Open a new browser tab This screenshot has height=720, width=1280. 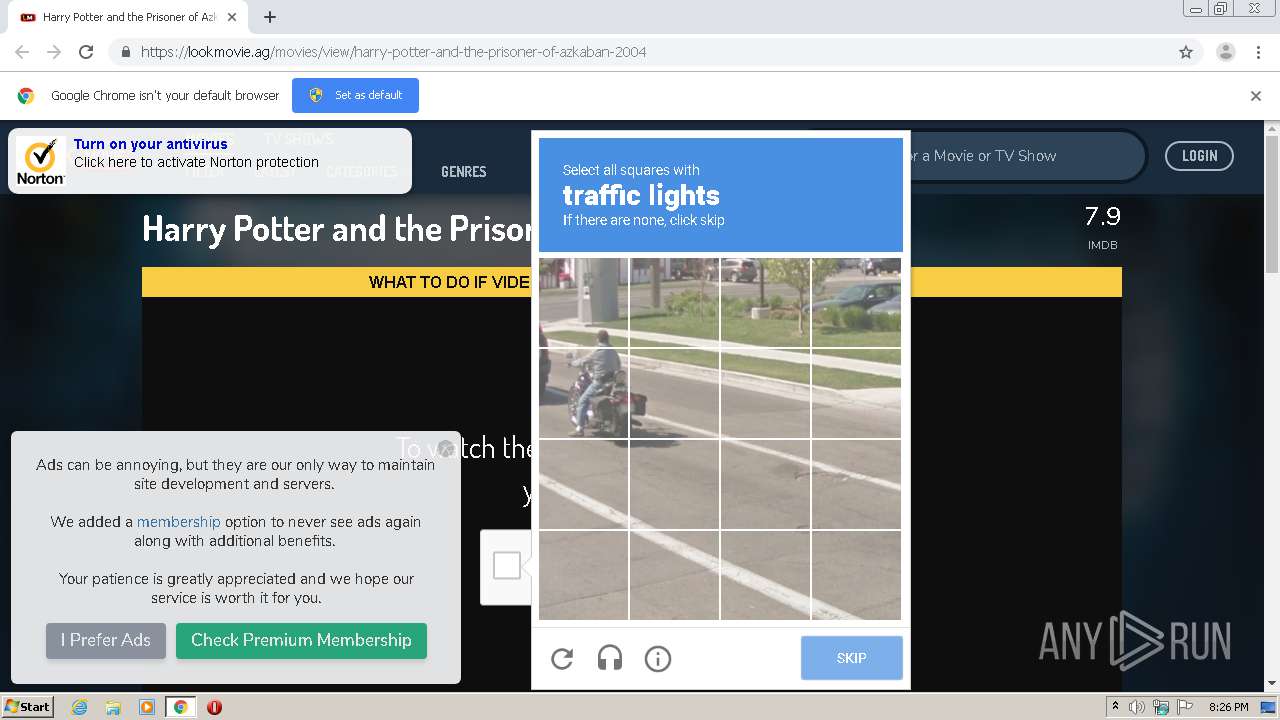270,17
